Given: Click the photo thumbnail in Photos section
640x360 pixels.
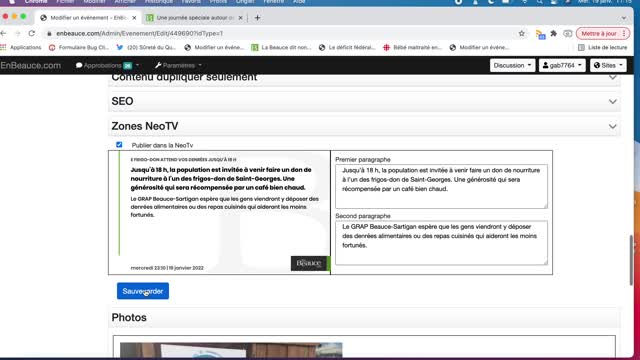Looking at the screenshot, I should point(231,351).
